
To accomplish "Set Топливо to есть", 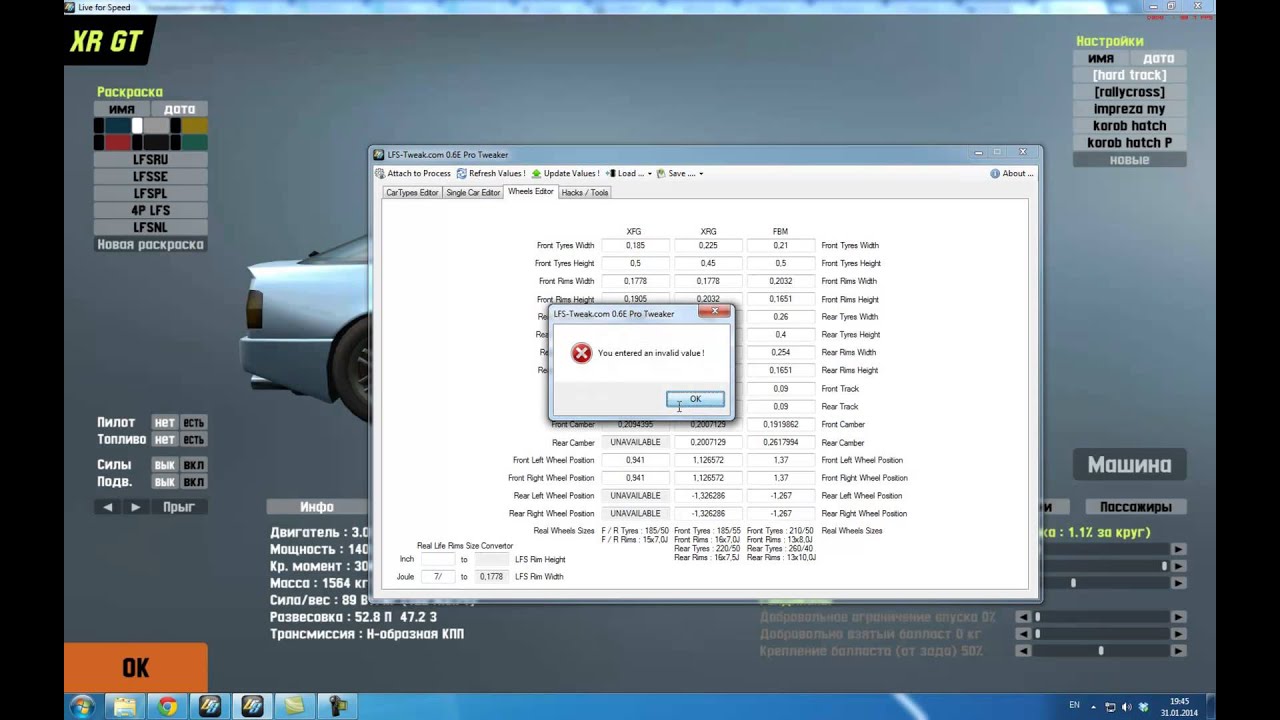I will (x=193, y=440).
